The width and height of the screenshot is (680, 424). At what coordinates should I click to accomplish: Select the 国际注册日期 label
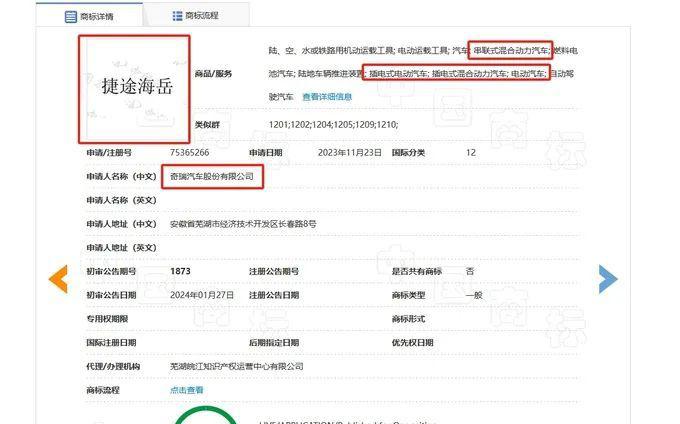tap(111, 342)
